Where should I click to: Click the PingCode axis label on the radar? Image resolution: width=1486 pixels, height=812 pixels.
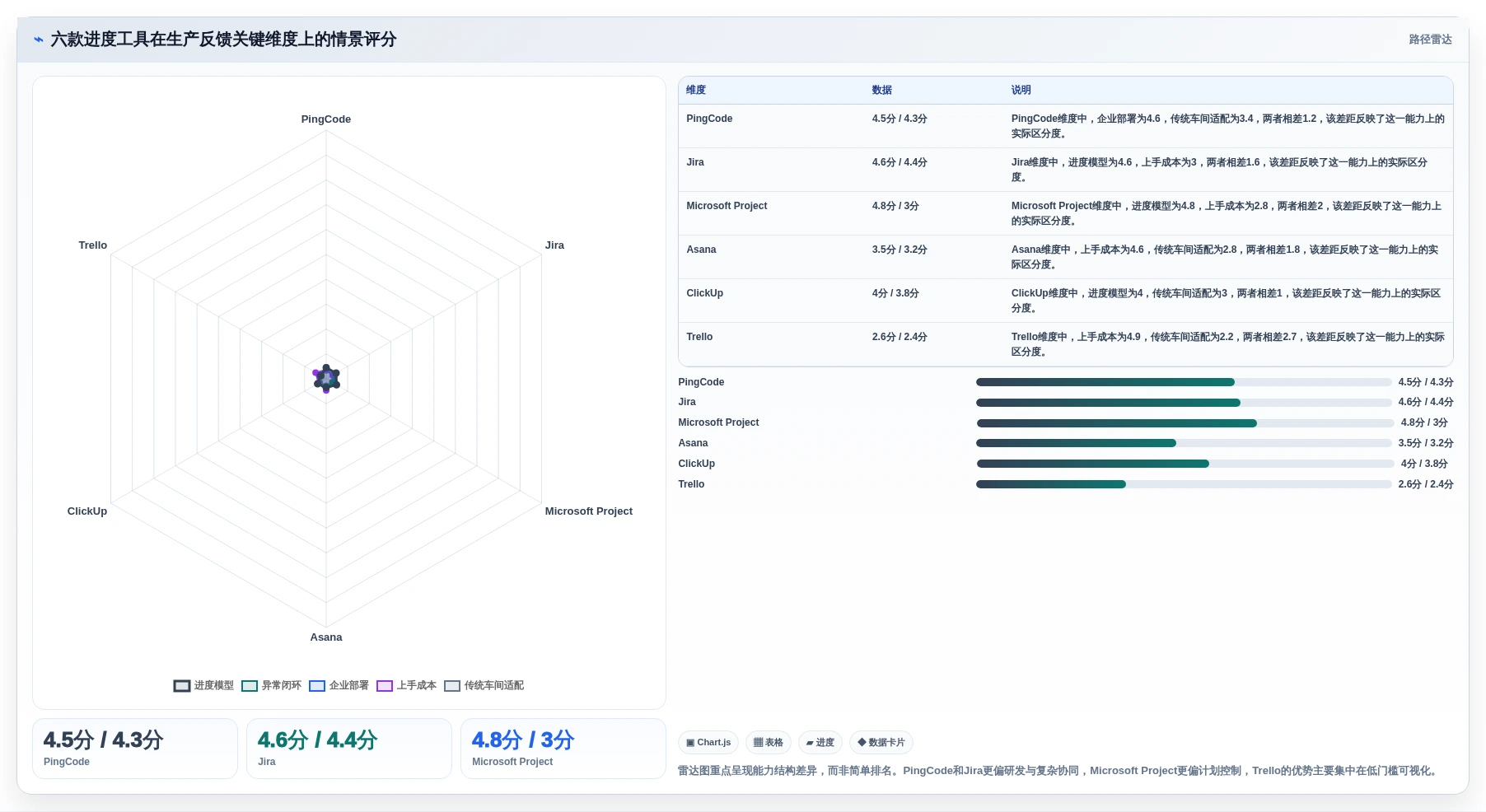pos(326,119)
